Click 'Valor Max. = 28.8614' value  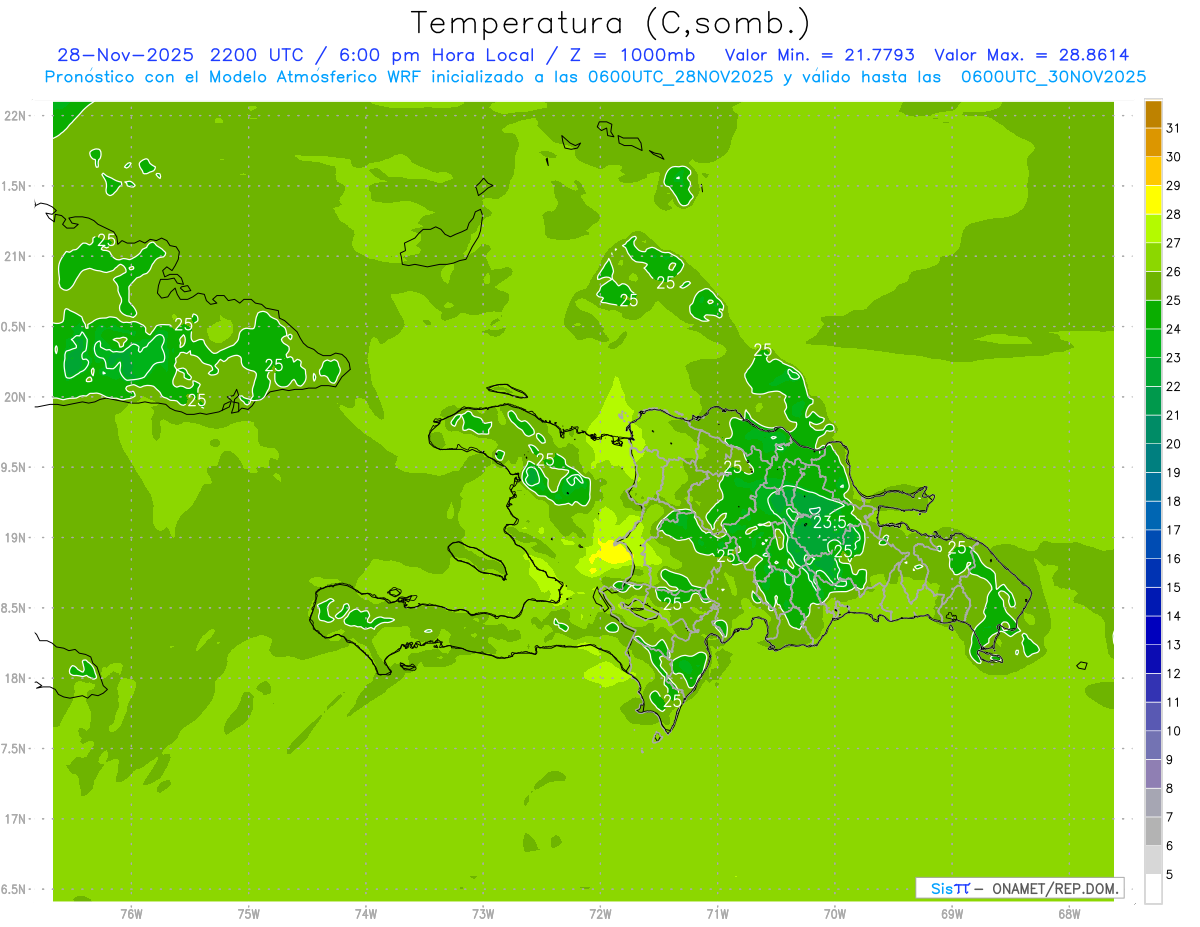[x=1032, y=55]
